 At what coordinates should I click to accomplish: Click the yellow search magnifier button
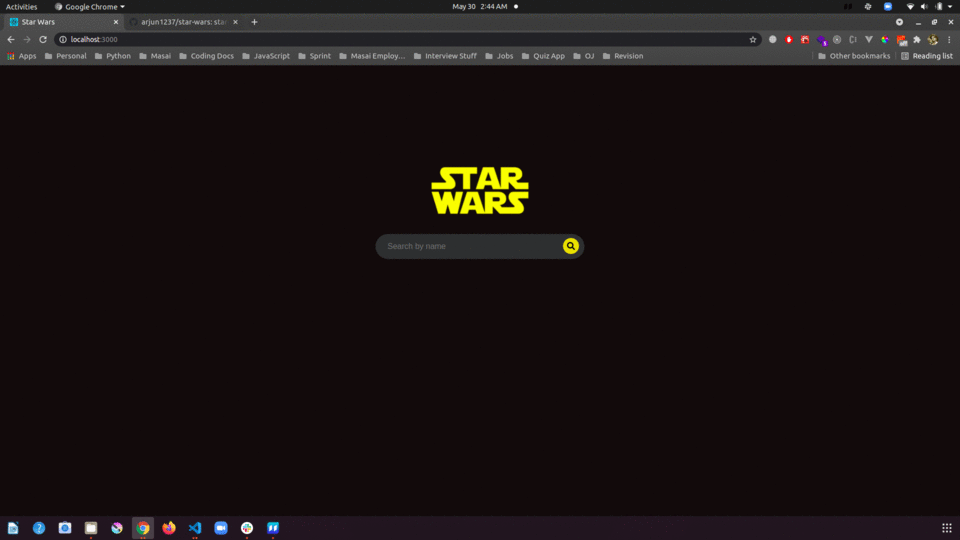click(x=571, y=246)
